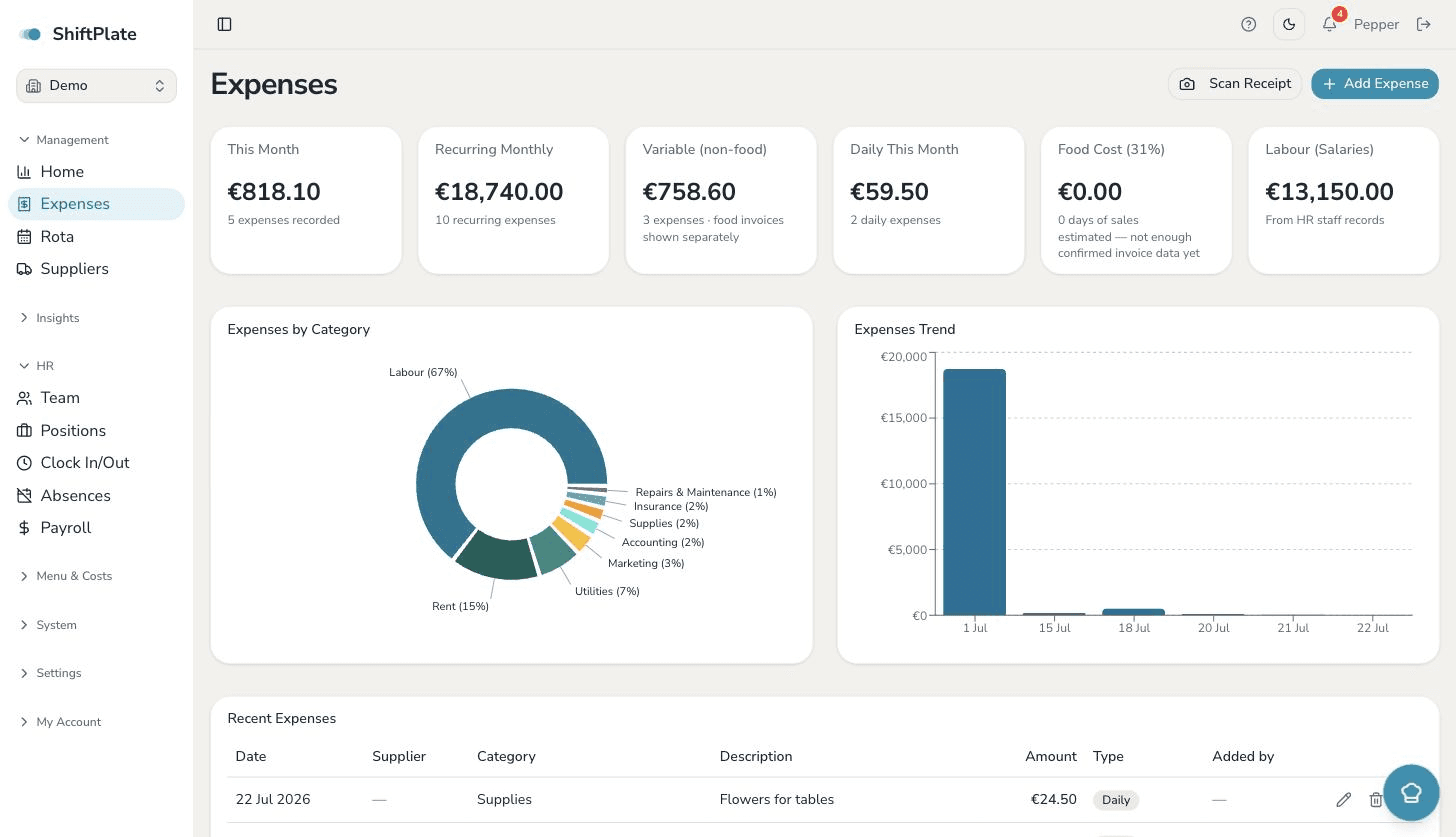
Task: Click the Absences calendar icon
Action: click(24, 496)
